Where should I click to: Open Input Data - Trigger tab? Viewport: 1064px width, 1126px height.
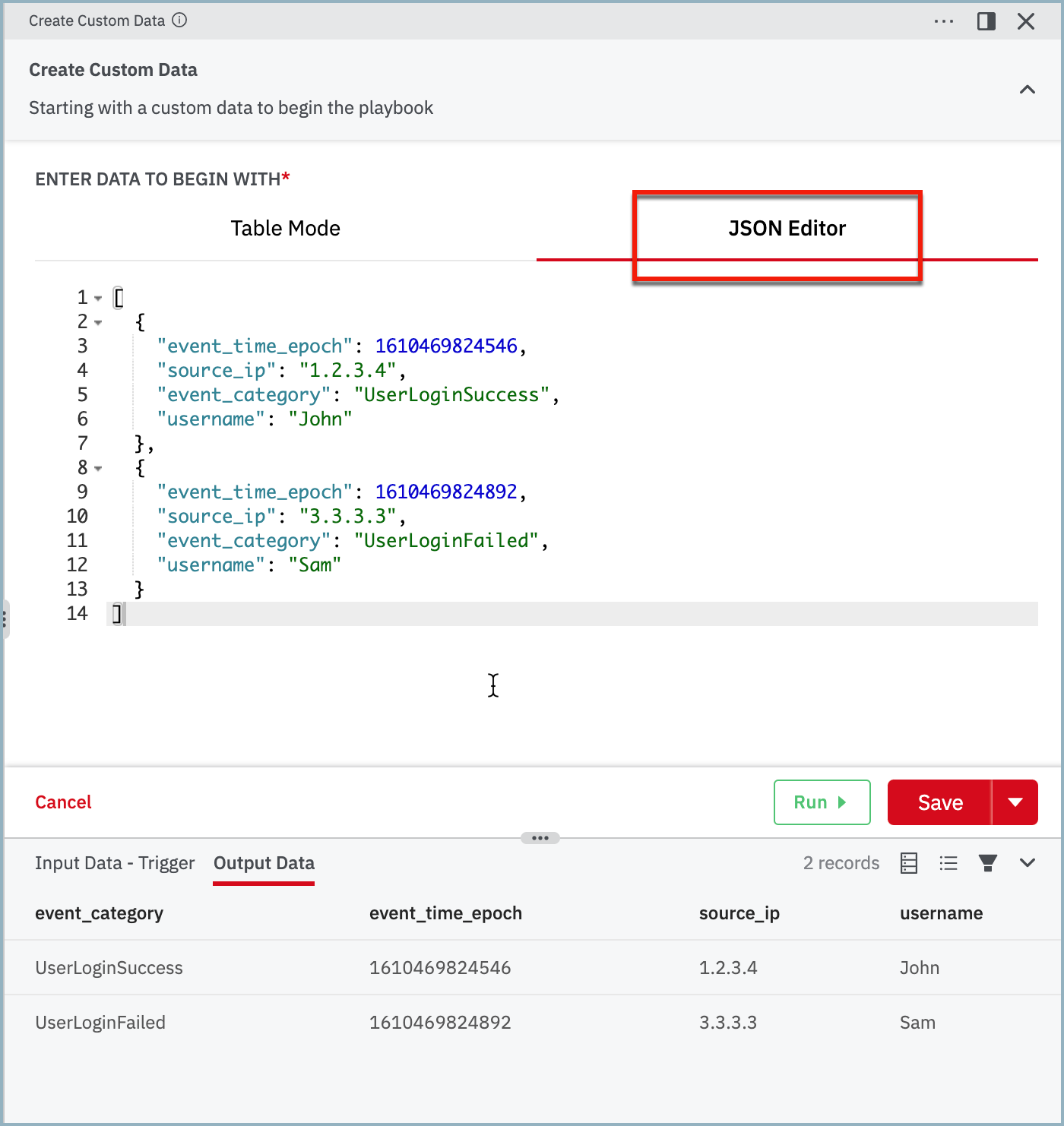pyautogui.click(x=115, y=863)
